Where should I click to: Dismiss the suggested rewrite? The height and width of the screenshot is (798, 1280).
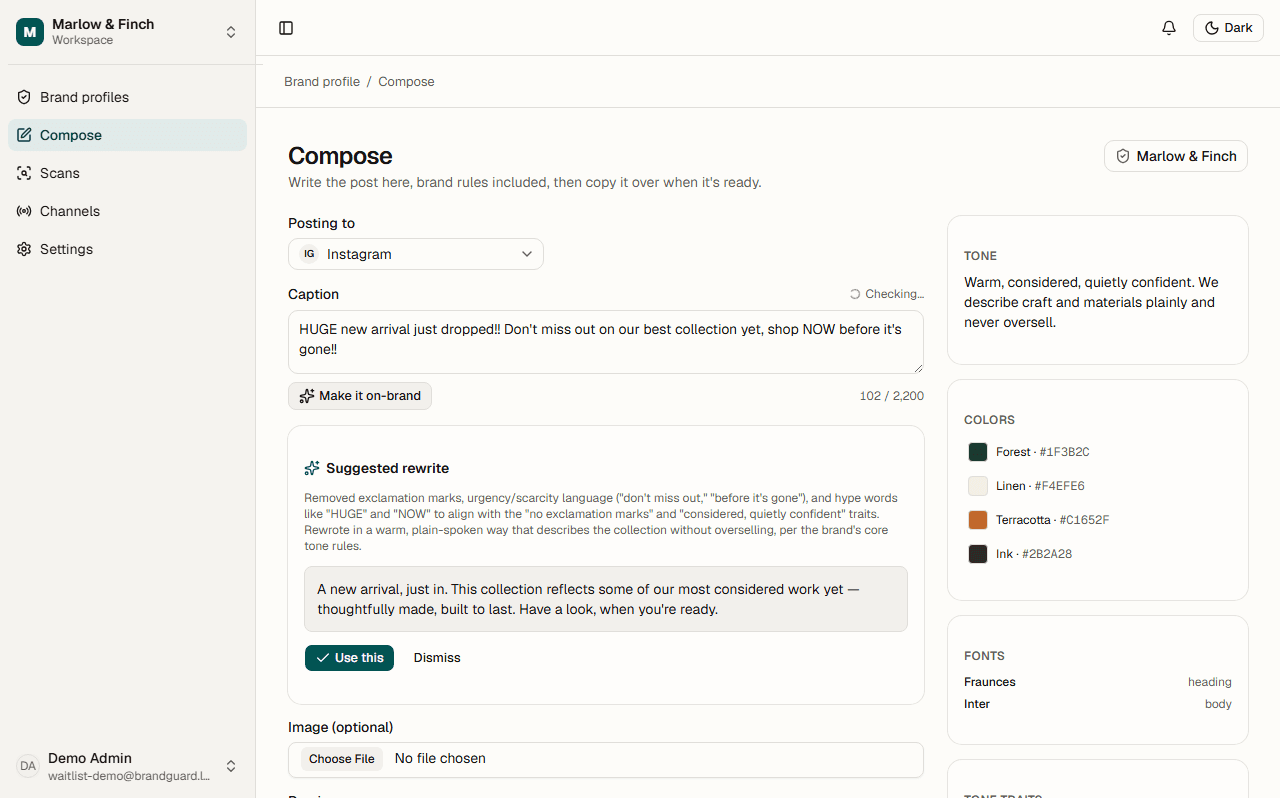tap(437, 658)
